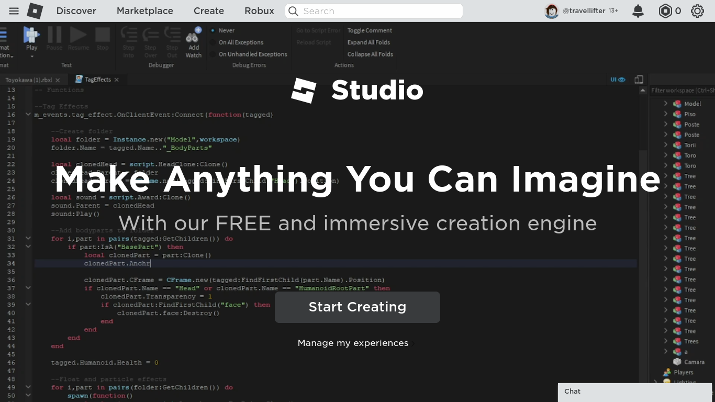Image resolution: width=715 pixels, height=402 pixels.
Task: Open the settings gear menu
Action: 697,10
